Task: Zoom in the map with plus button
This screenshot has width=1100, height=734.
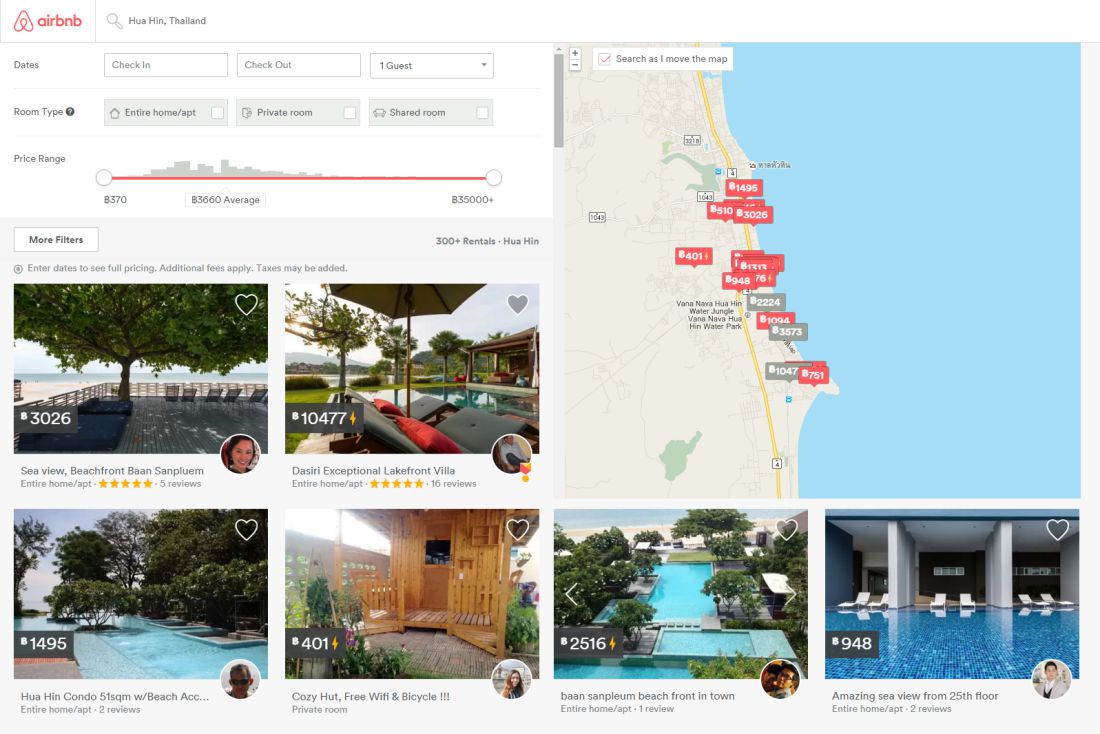Action: (575, 53)
